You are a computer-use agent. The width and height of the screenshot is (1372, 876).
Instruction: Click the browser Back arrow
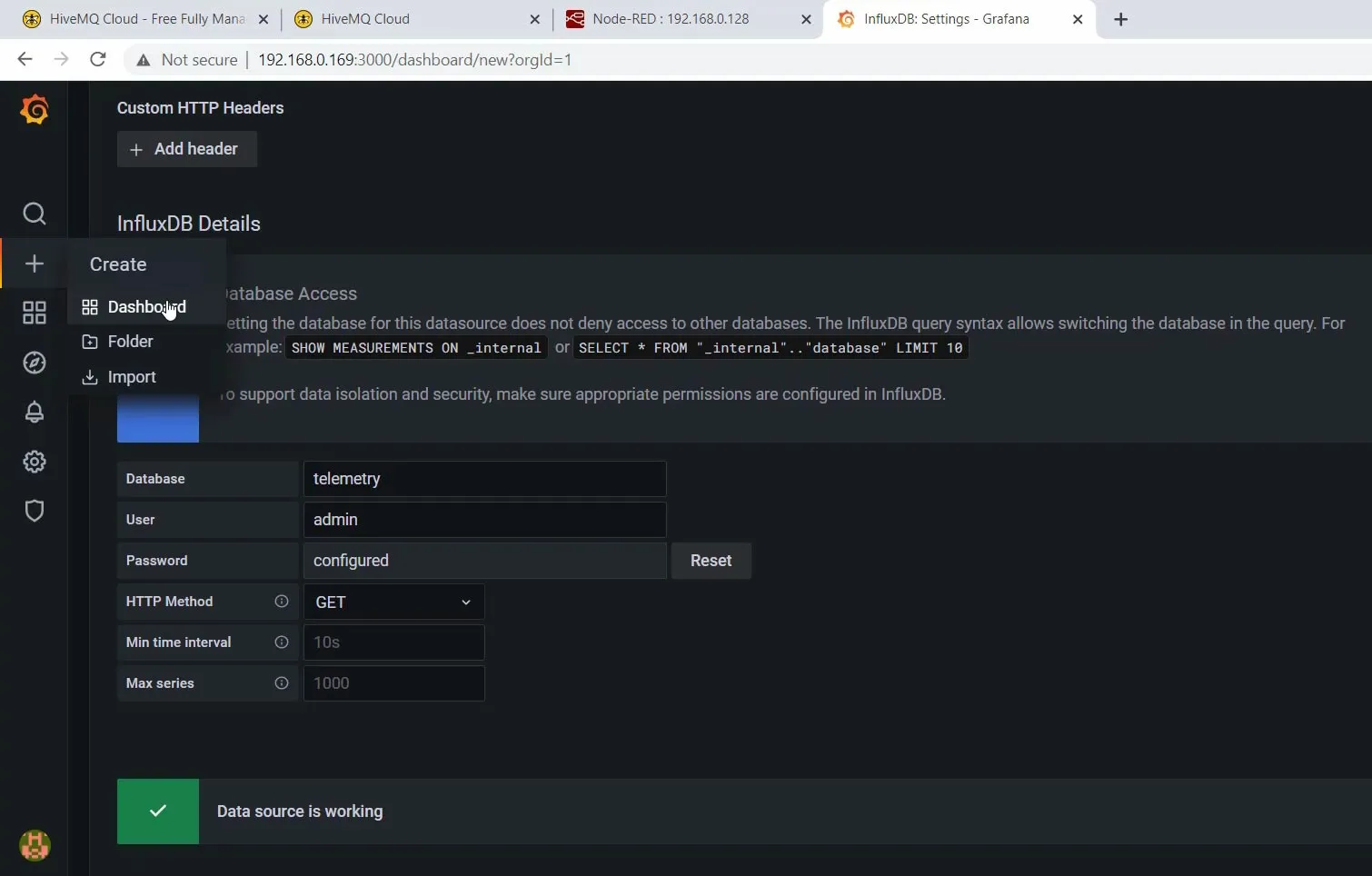[25, 59]
